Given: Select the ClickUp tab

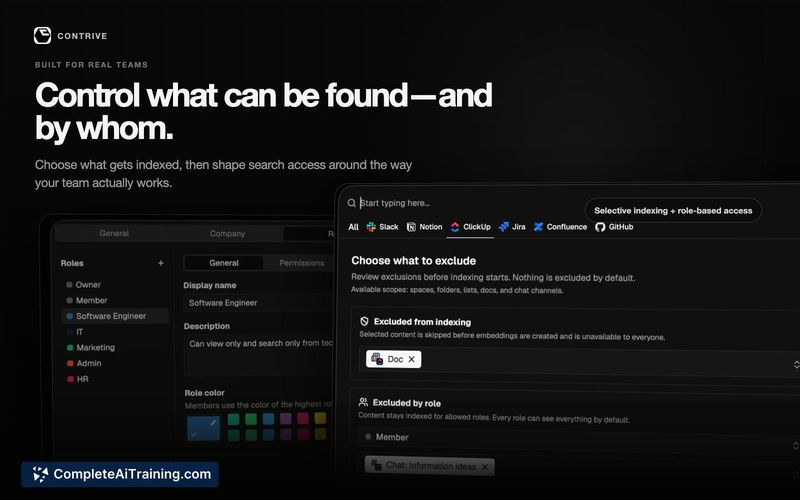Looking at the screenshot, I should point(470,227).
